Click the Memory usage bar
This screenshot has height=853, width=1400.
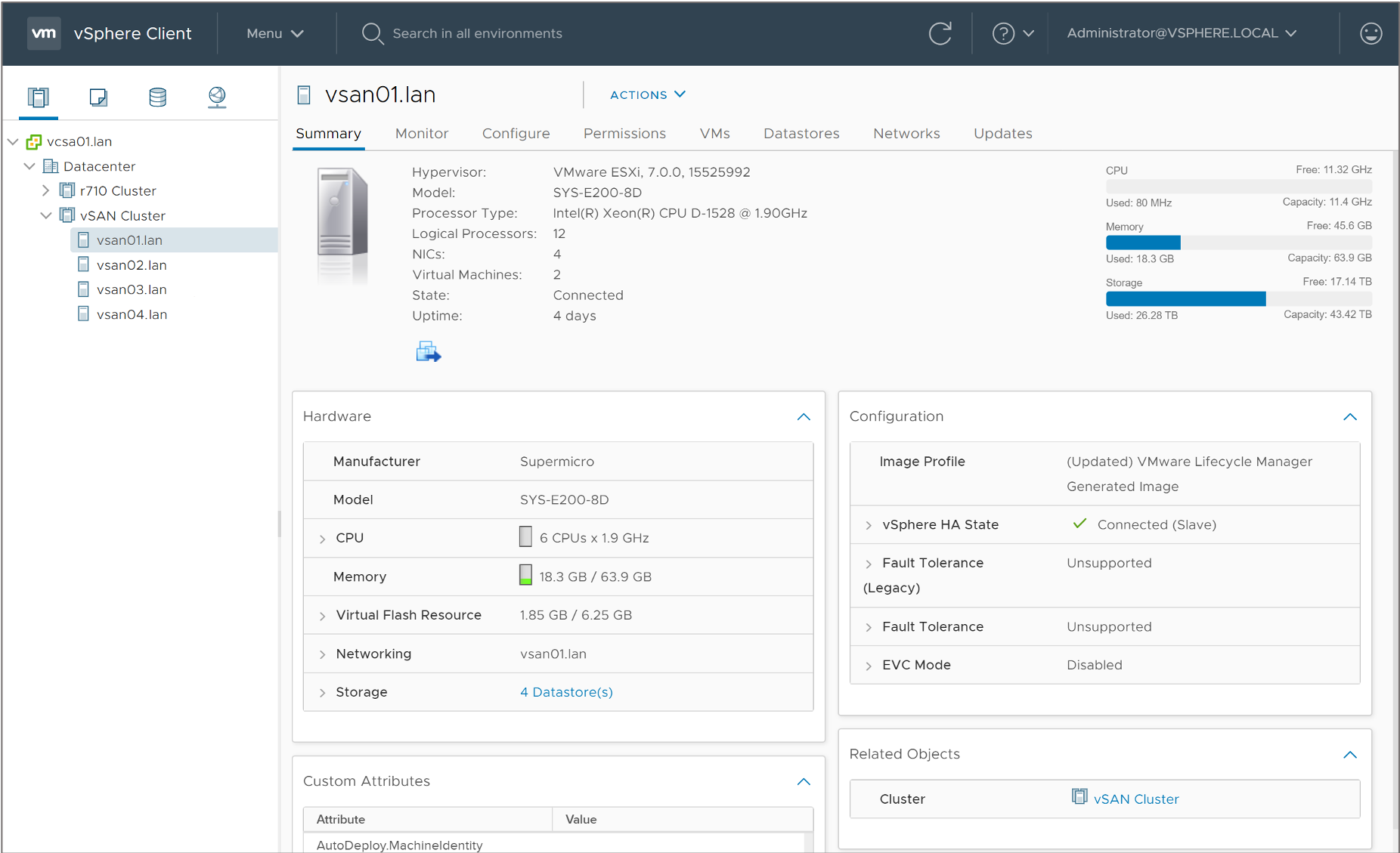click(x=1238, y=242)
